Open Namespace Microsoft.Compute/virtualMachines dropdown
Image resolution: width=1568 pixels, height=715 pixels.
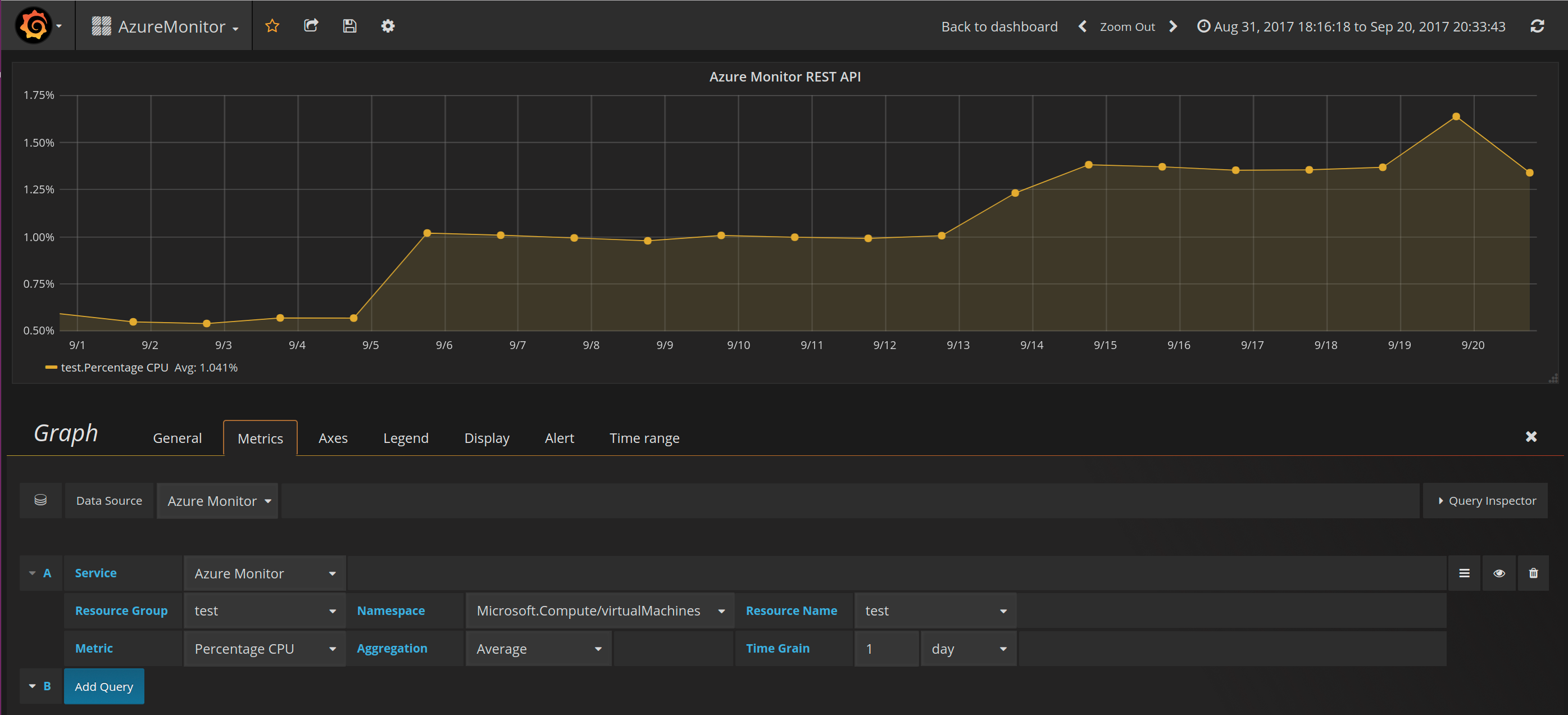pos(599,611)
